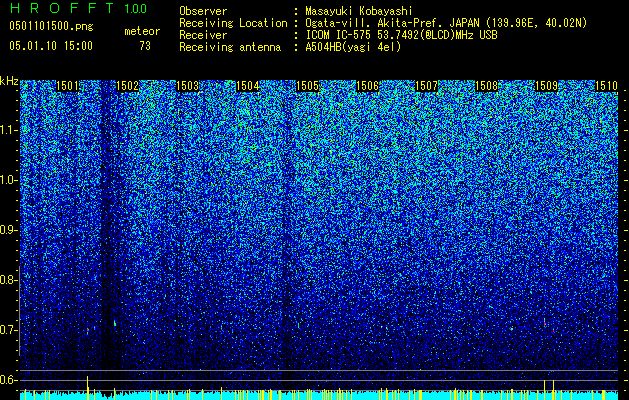Image resolution: width=629 pixels, height=400 pixels.
Task: Click the observer name Masayuki Kobayashi
Action: tap(359, 11)
